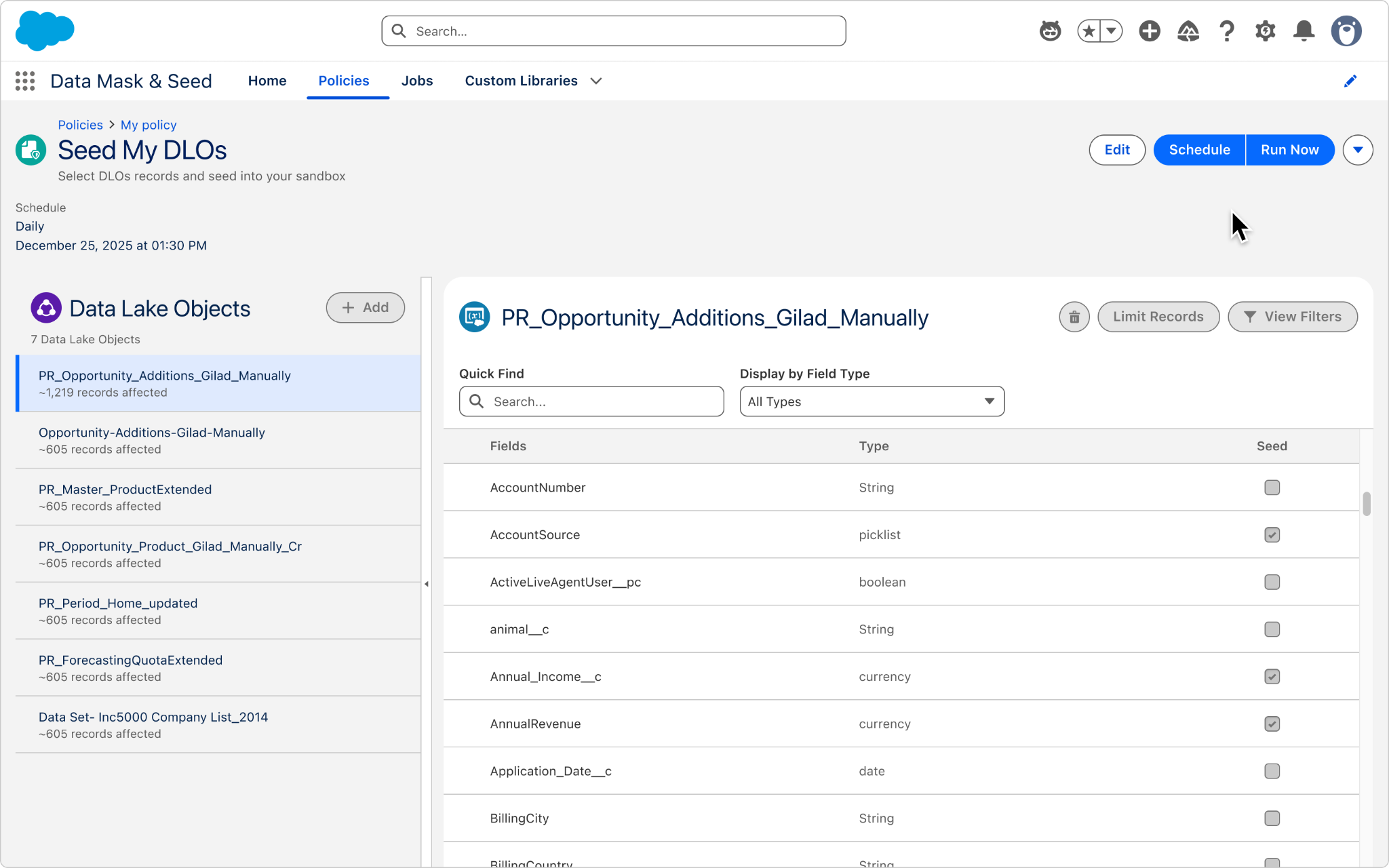
Task: Add a new Data Lake Object
Action: coord(366,308)
